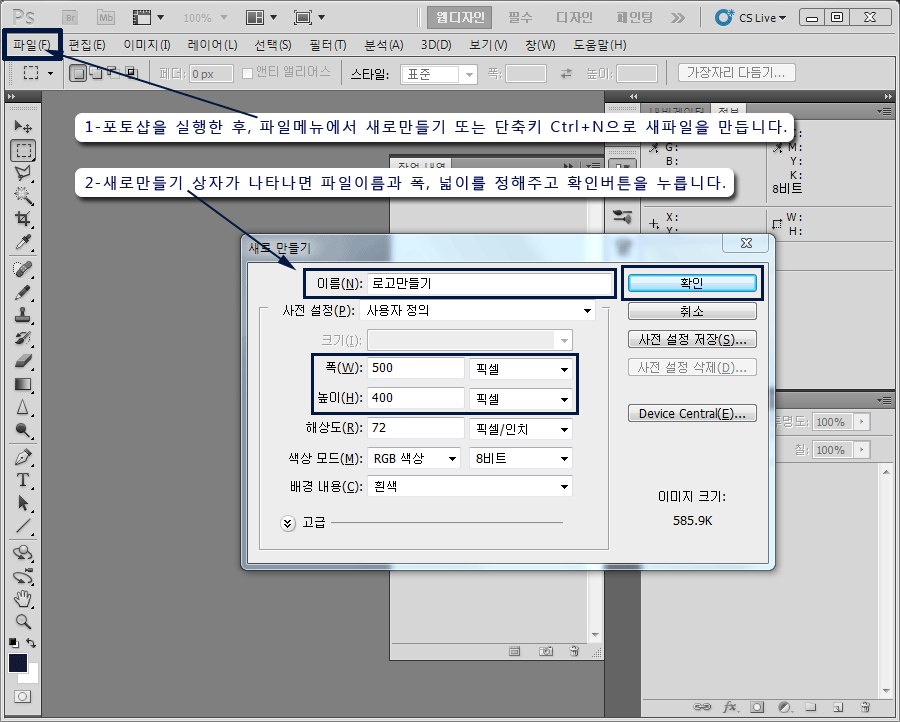
Task: Select the 3D Orbit camera tool
Action: pos(23,576)
